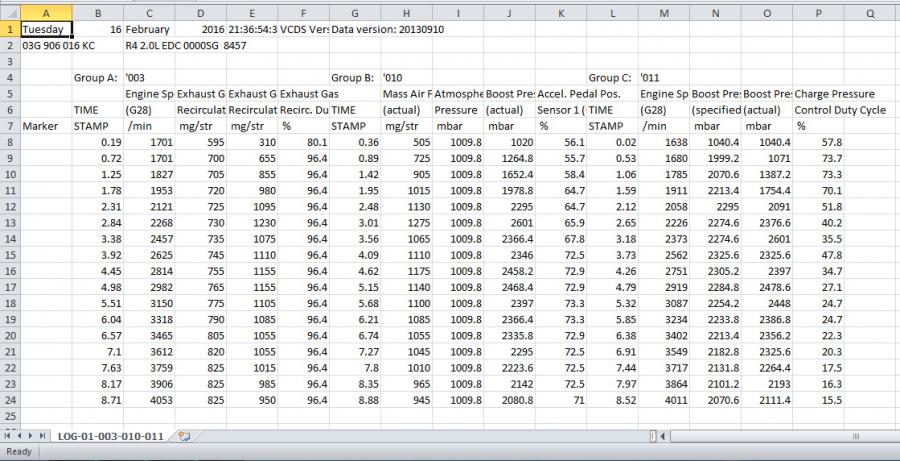This screenshot has height=461, width=900.
Task: Open the LOG-01-003-010-011 sheet tab
Action: click(112, 436)
